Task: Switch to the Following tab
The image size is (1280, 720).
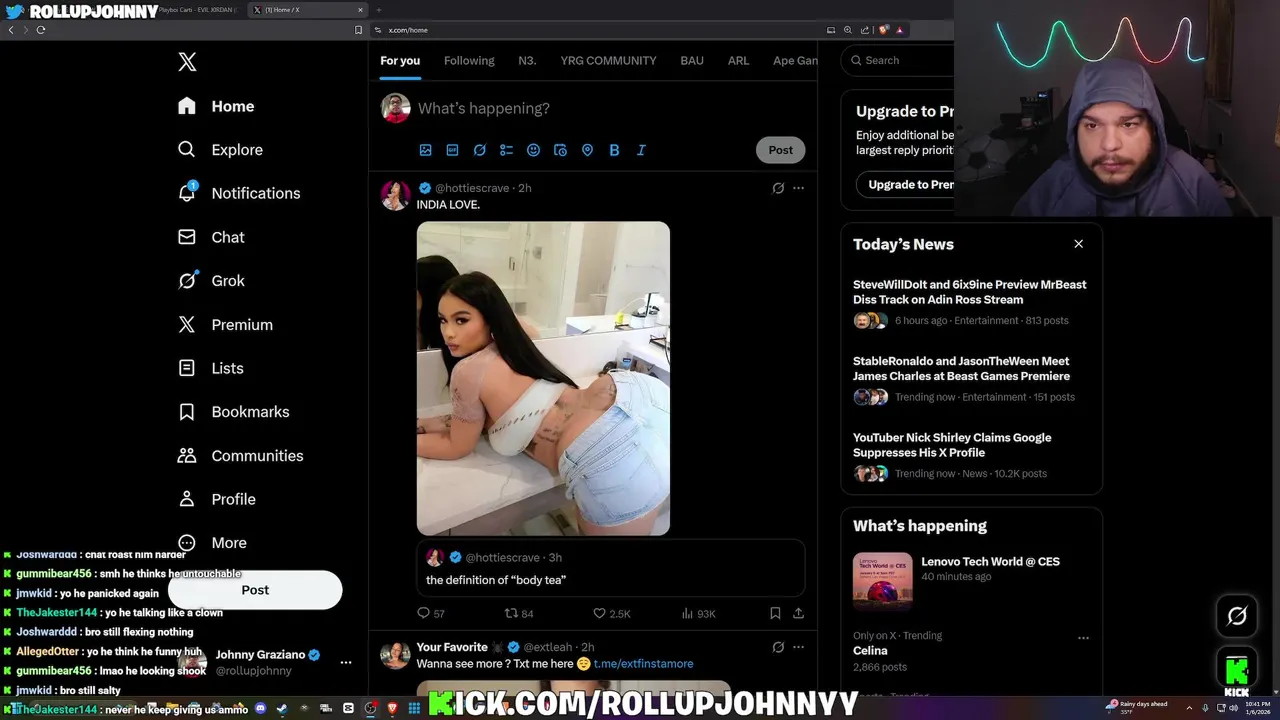Action: pyautogui.click(x=469, y=61)
